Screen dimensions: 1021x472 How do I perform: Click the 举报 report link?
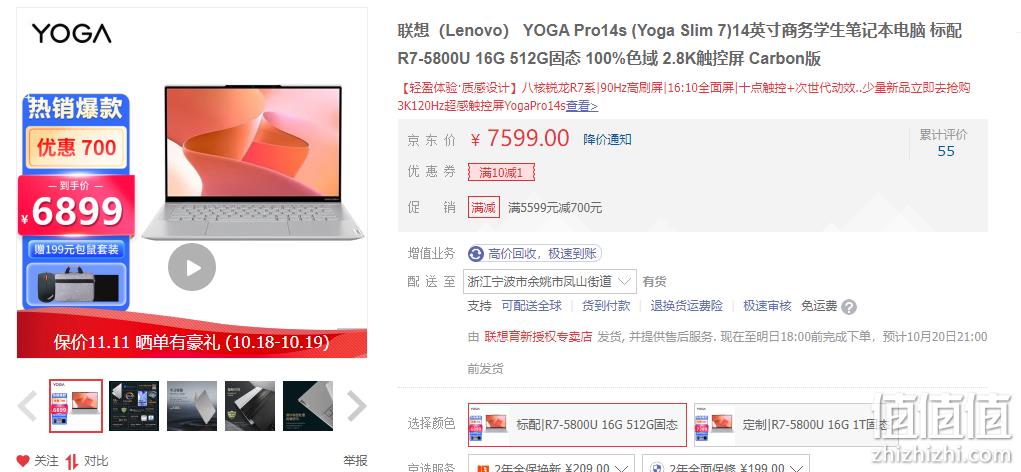coord(356,461)
